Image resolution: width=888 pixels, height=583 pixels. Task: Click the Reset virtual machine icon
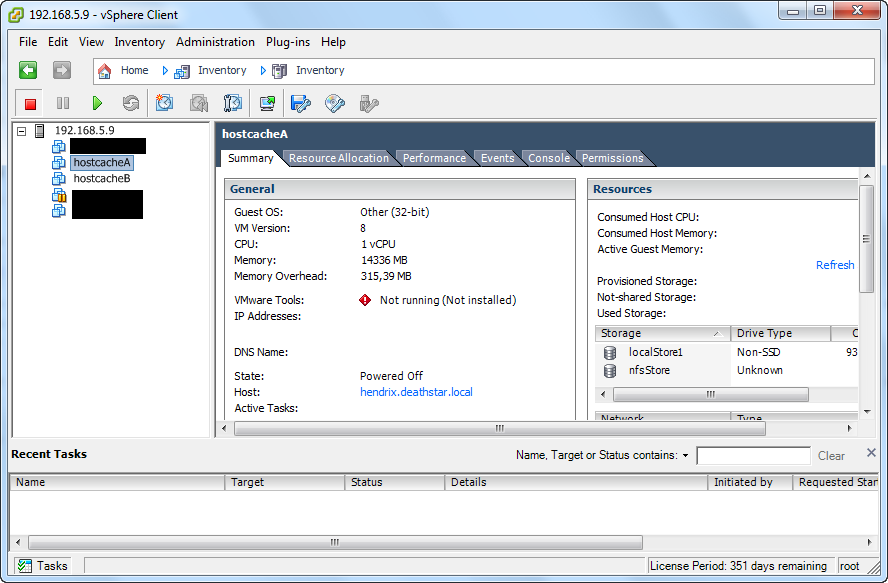pos(130,103)
